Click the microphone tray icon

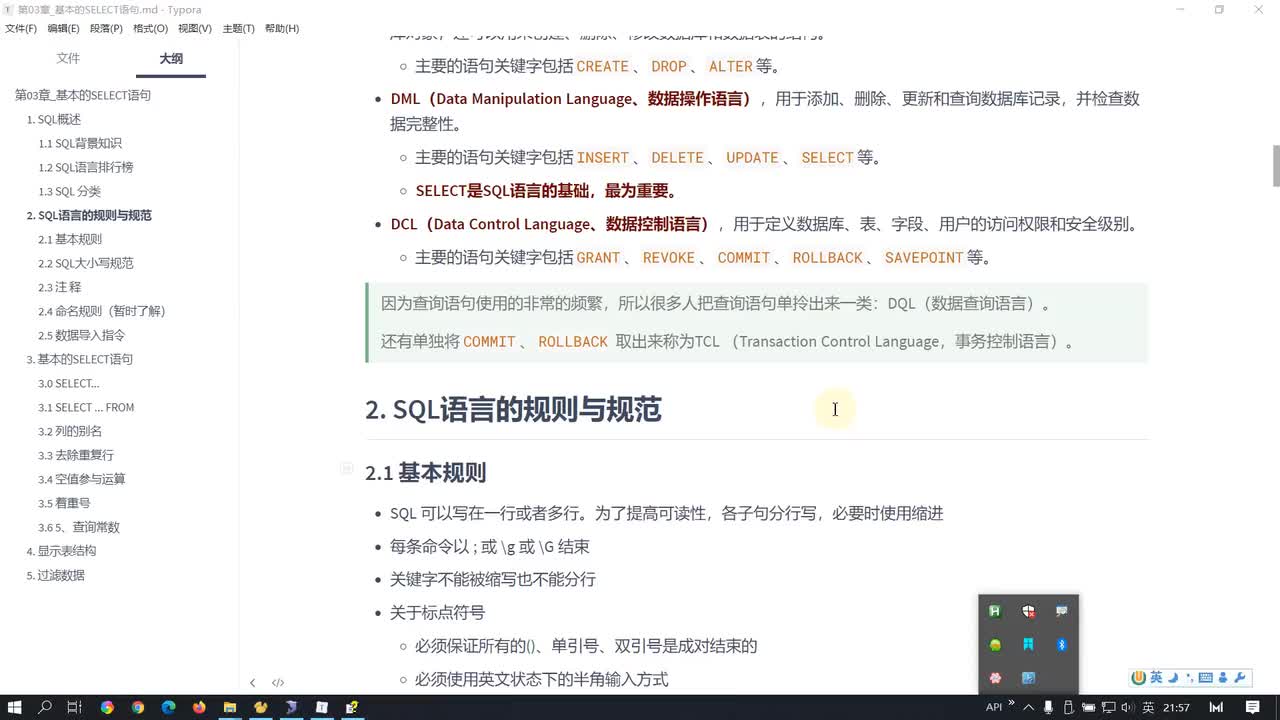tap(1048, 707)
